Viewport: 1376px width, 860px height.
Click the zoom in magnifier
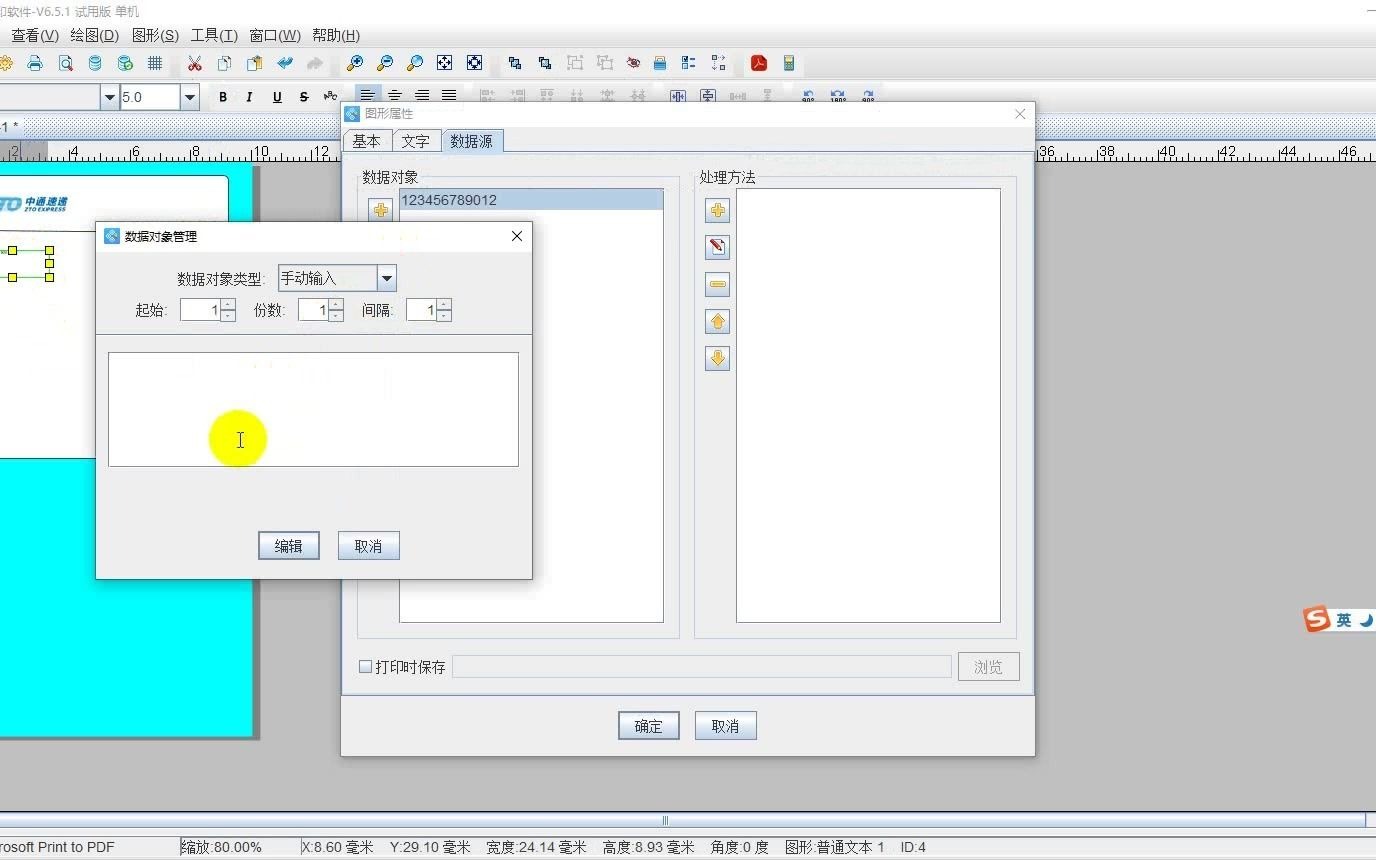pyautogui.click(x=355, y=63)
